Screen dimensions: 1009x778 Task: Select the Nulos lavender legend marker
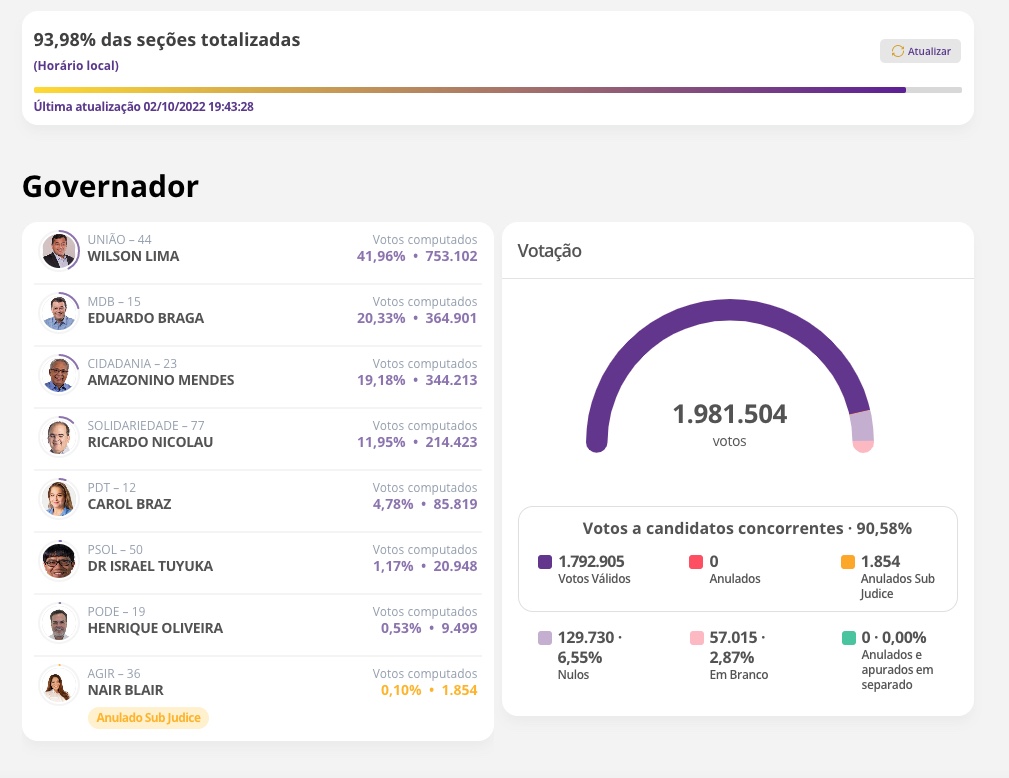coord(544,637)
